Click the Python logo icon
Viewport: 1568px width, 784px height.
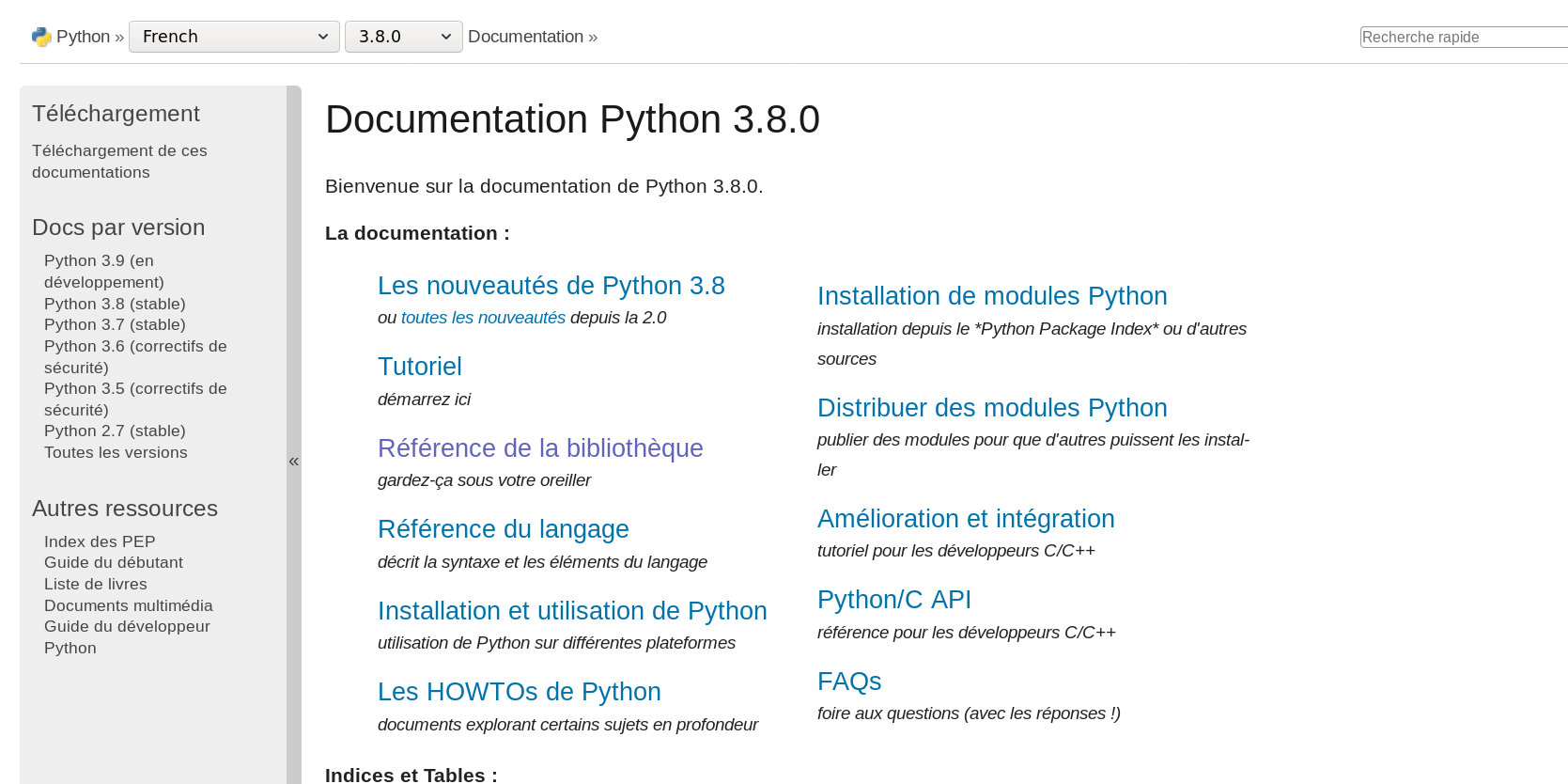pos(41,37)
